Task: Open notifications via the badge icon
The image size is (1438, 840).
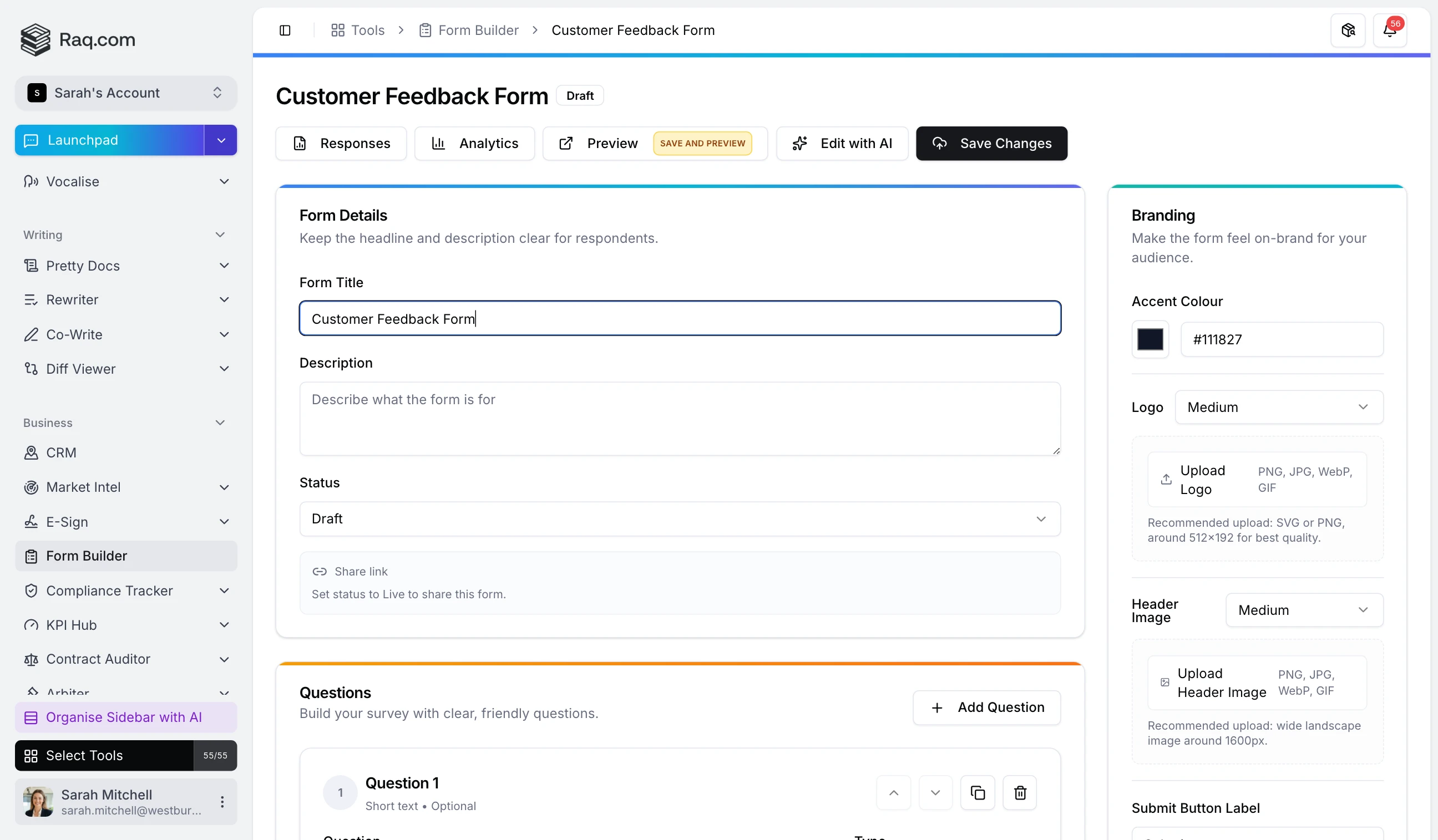Action: coord(1391,29)
